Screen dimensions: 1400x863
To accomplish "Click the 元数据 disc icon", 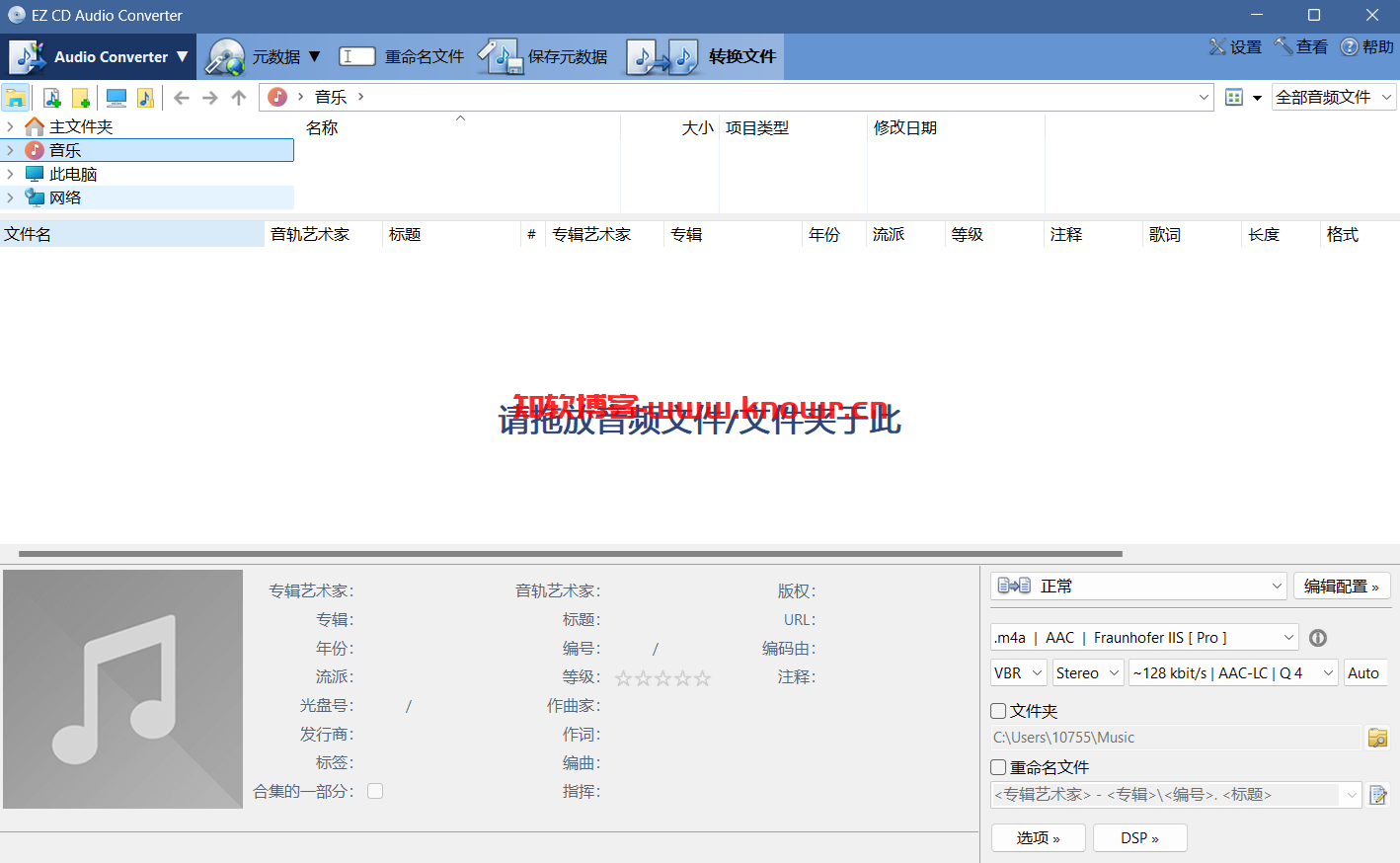I will click(x=225, y=57).
